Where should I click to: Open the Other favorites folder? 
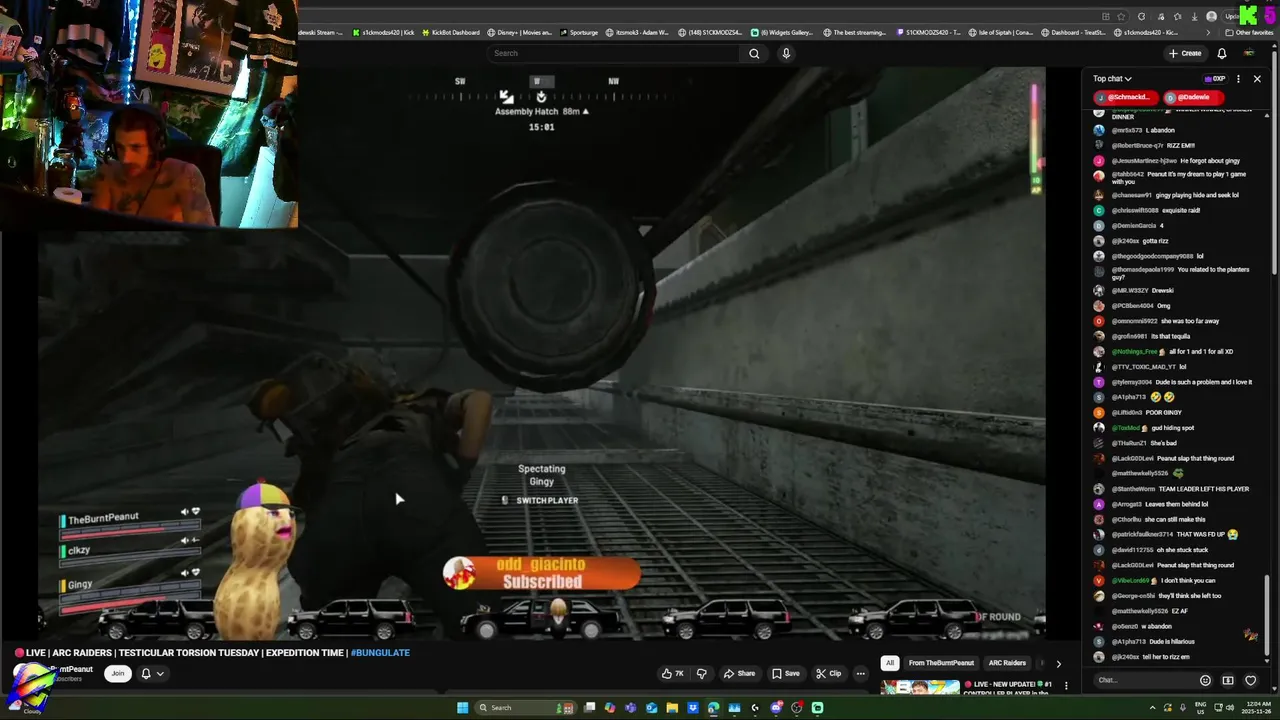pyautogui.click(x=1249, y=32)
